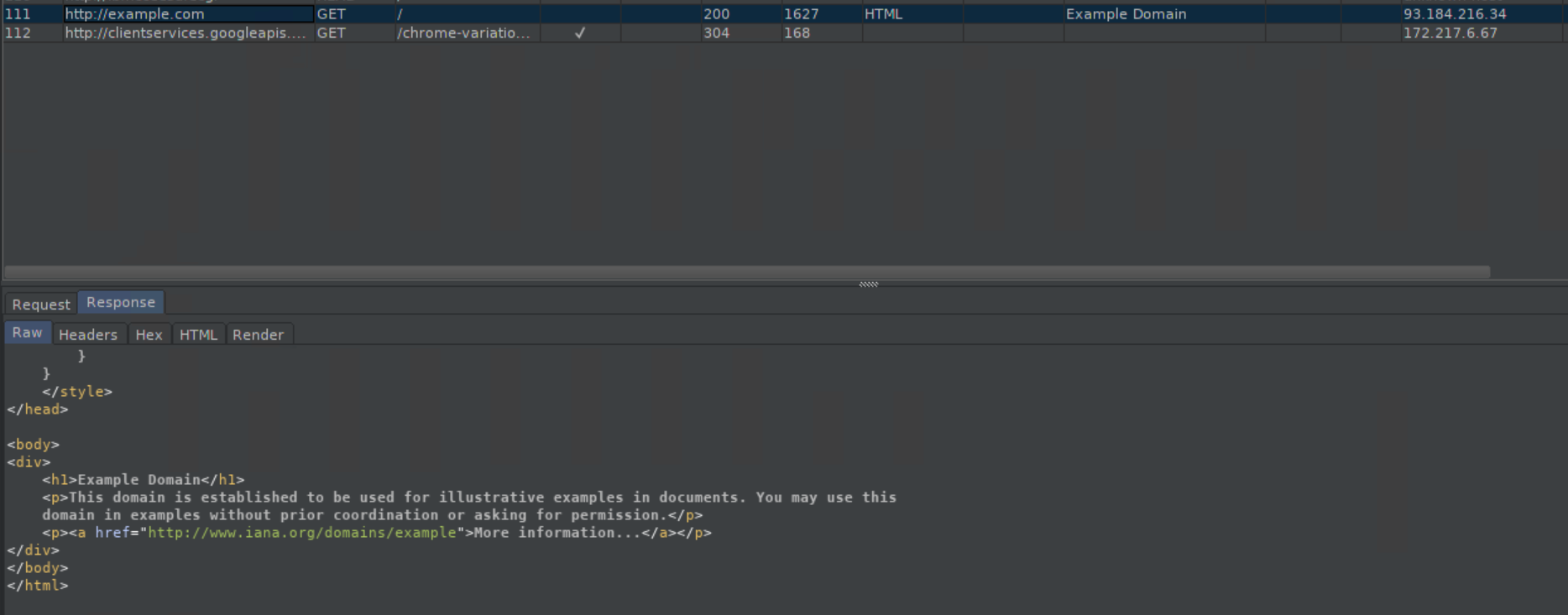
Task: Click the 304 status code cell
Action: [716, 33]
